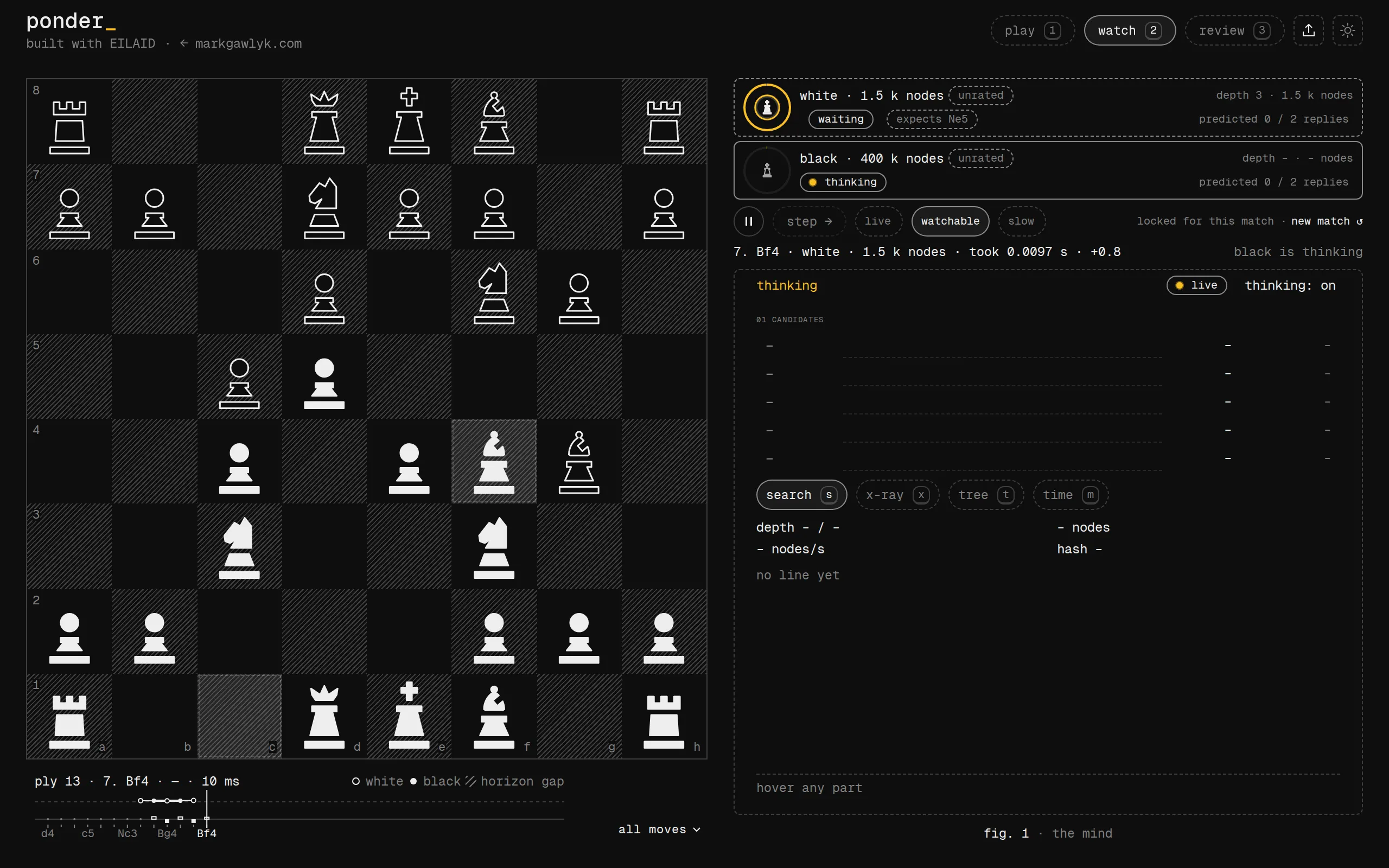1389x868 pixels.
Task: Select slow speed mode
Action: click(x=1021, y=221)
